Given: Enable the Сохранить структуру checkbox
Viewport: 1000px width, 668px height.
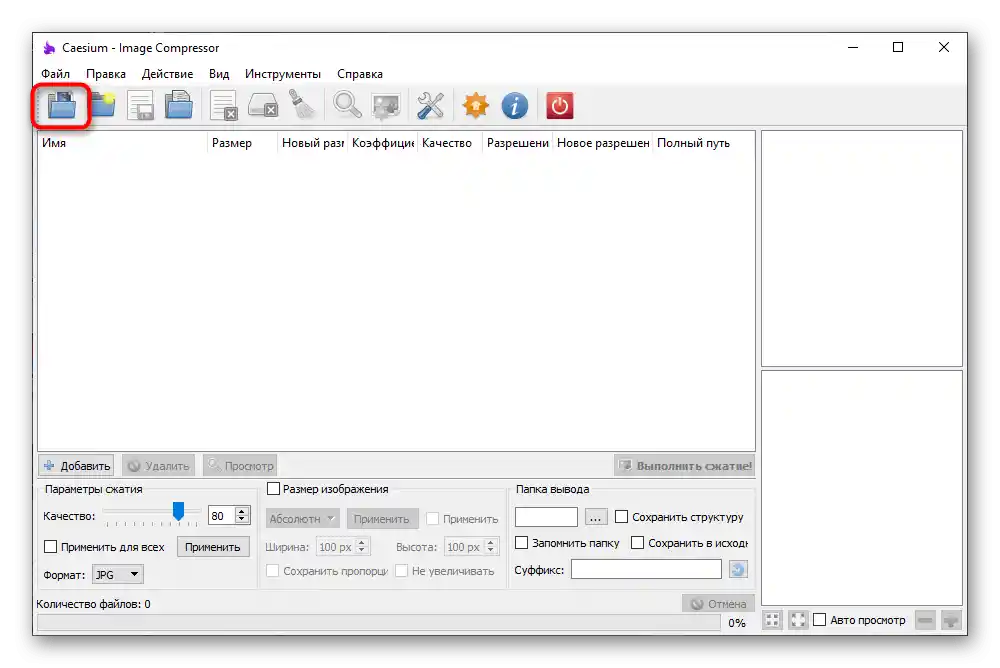Looking at the screenshot, I should click(x=621, y=517).
